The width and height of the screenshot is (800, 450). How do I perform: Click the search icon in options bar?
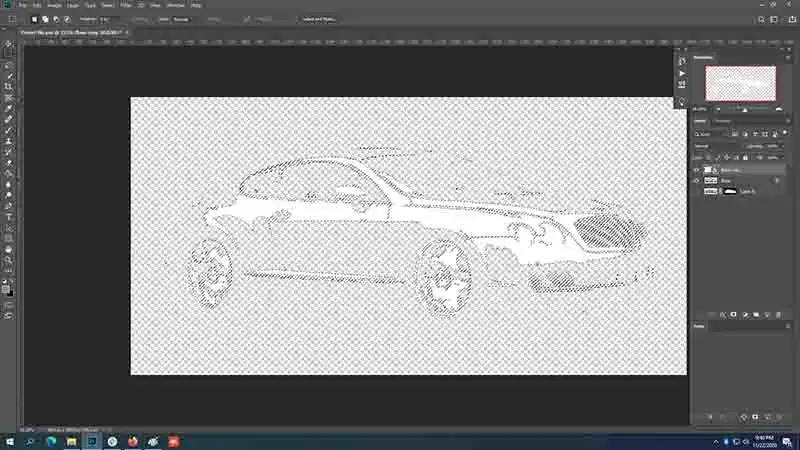click(x=761, y=19)
